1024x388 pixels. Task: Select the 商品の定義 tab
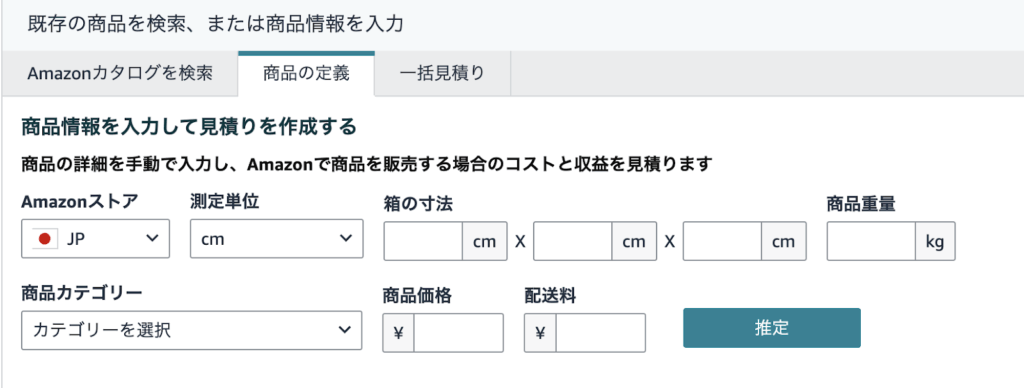pyautogui.click(x=306, y=73)
